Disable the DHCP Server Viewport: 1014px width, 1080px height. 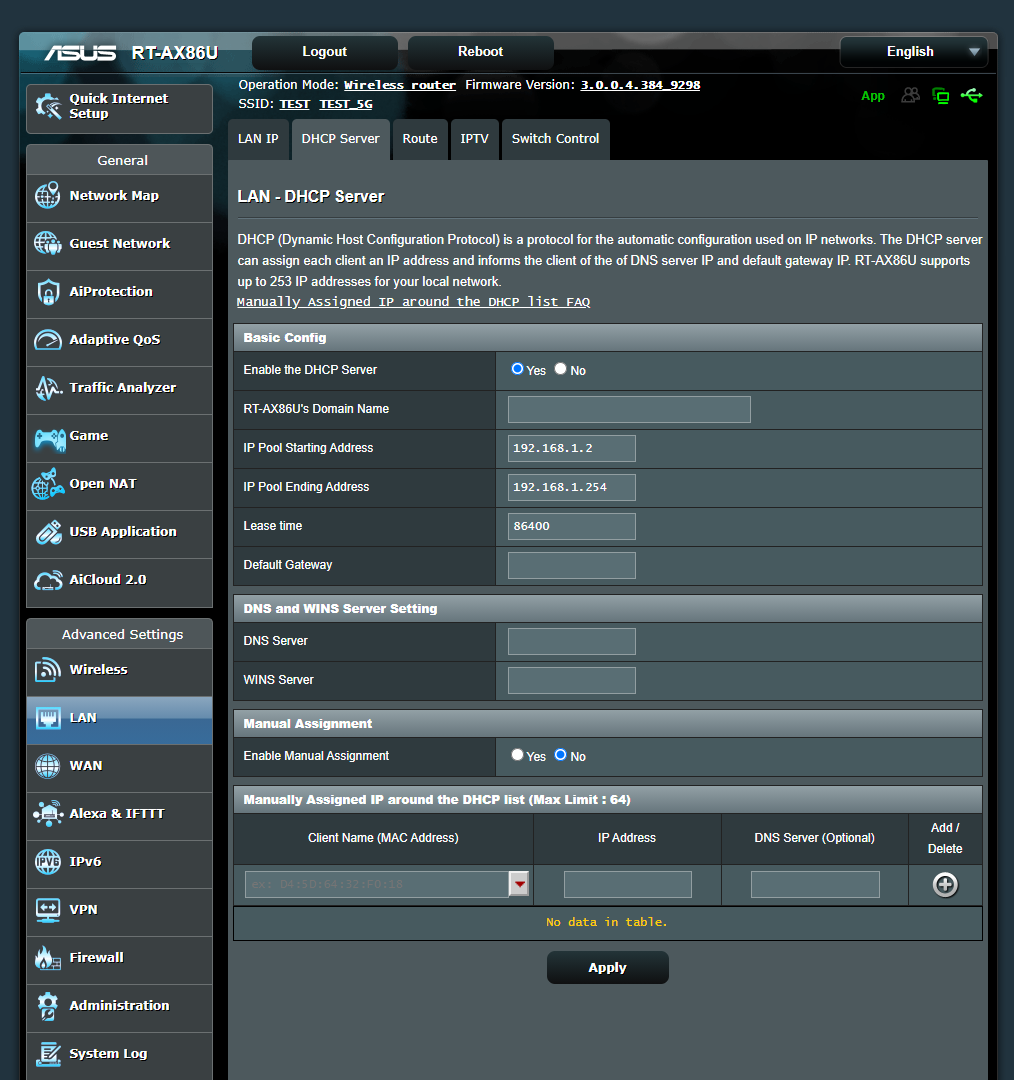[x=560, y=369]
